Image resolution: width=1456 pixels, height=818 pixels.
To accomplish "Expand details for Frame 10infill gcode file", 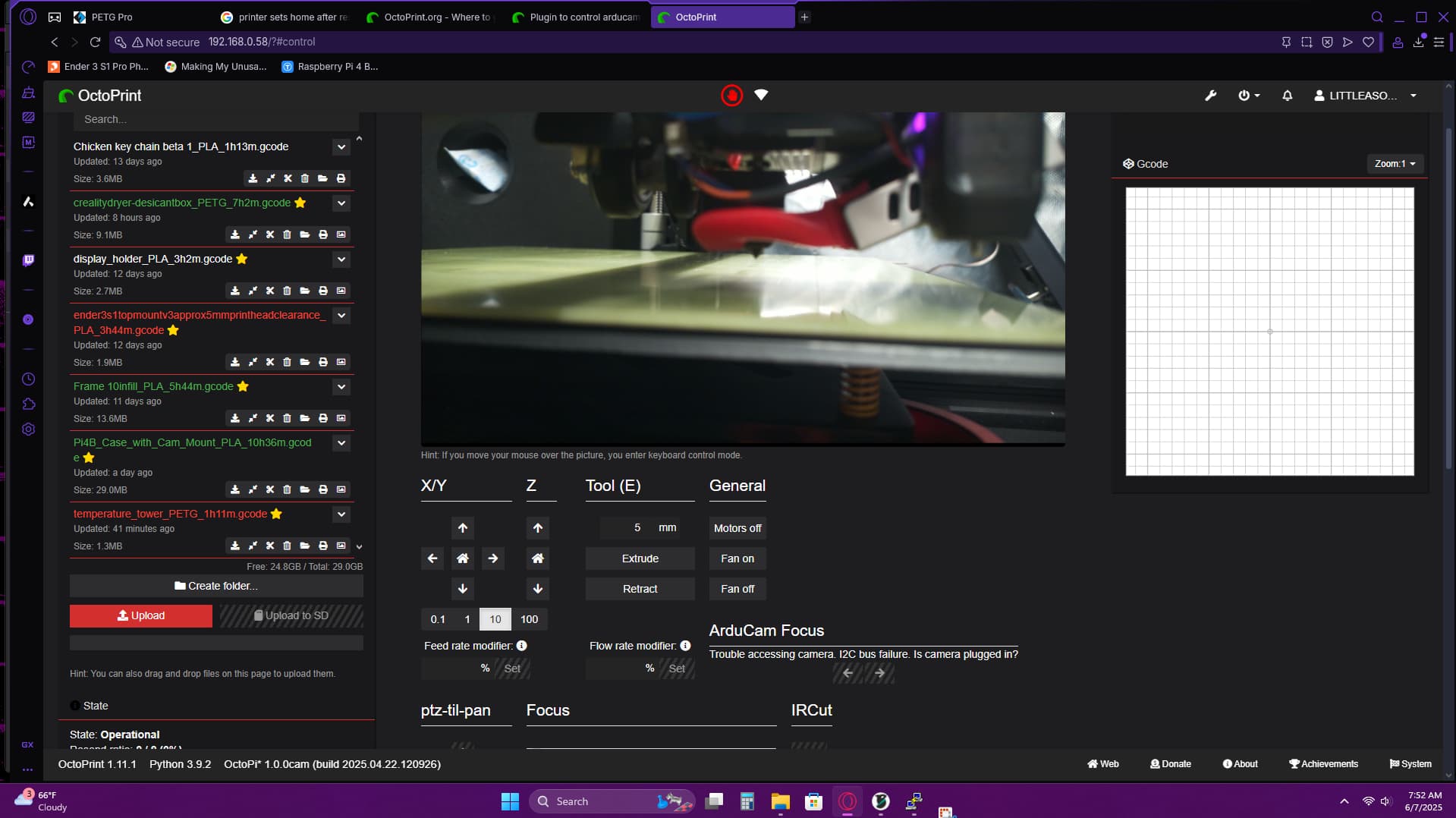I will (x=341, y=387).
